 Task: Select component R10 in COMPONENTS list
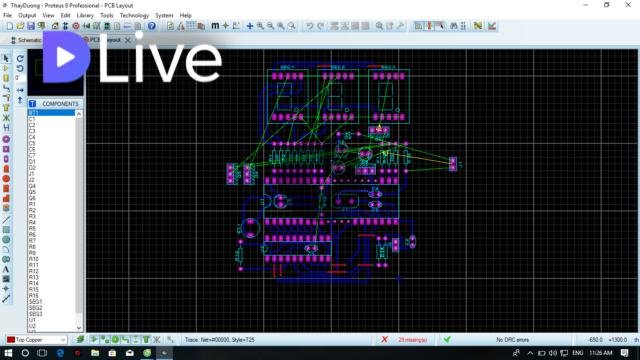pyautogui.click(x=33, y=259)
